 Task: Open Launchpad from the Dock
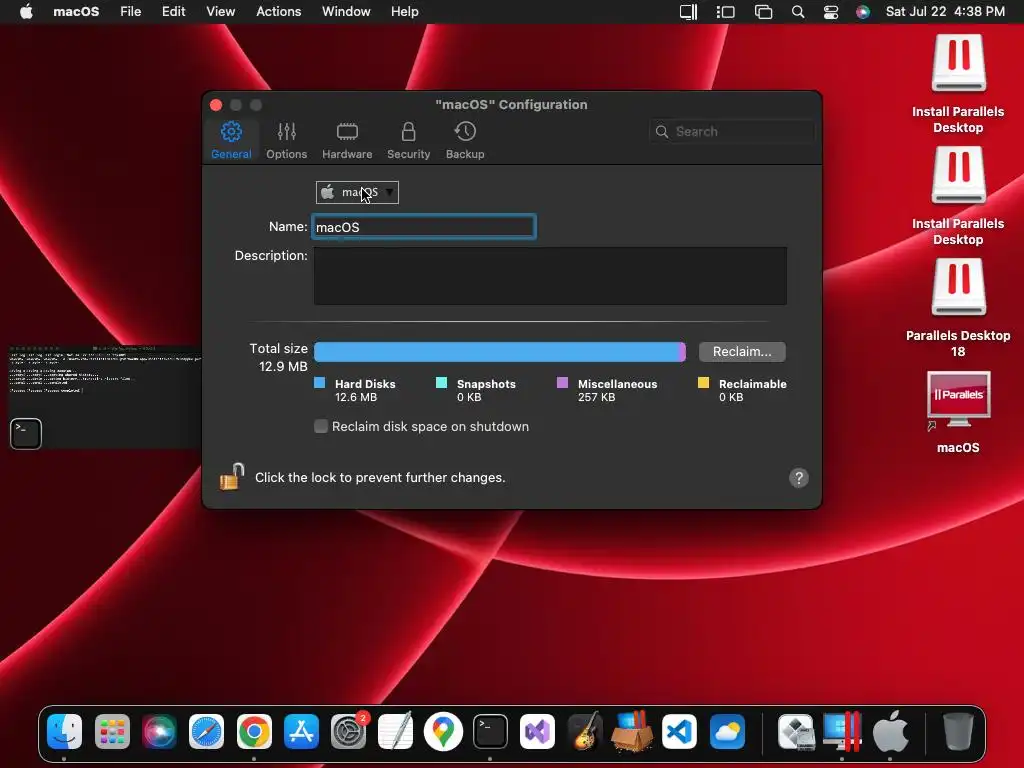[x=112, y=731]
